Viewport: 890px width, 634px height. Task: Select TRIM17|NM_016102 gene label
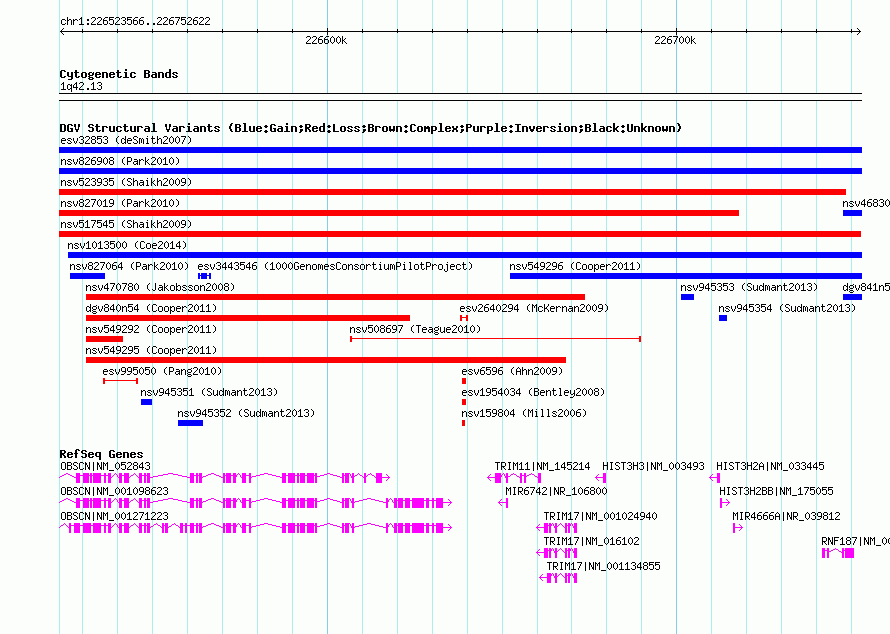[x=591, y=541]
